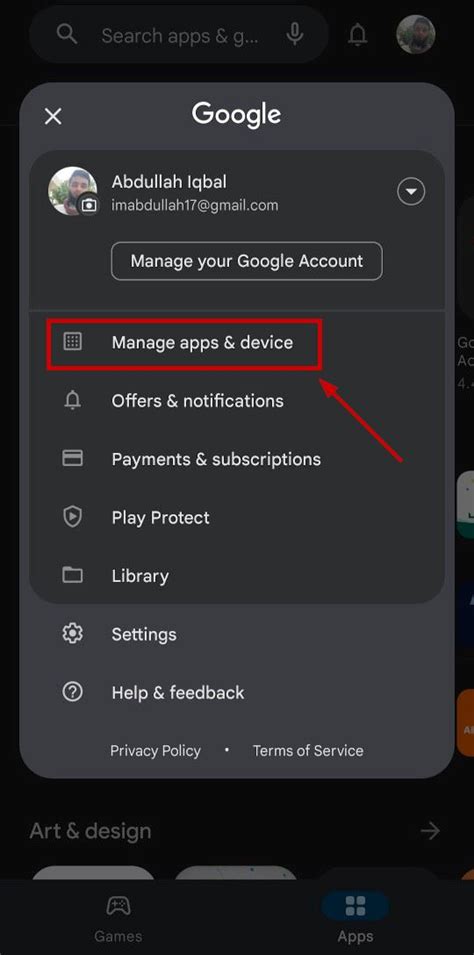Click the Play Protect shield icon
This screenshot has width=474, height=955.
pyautogui.click(x=73, y=517)
